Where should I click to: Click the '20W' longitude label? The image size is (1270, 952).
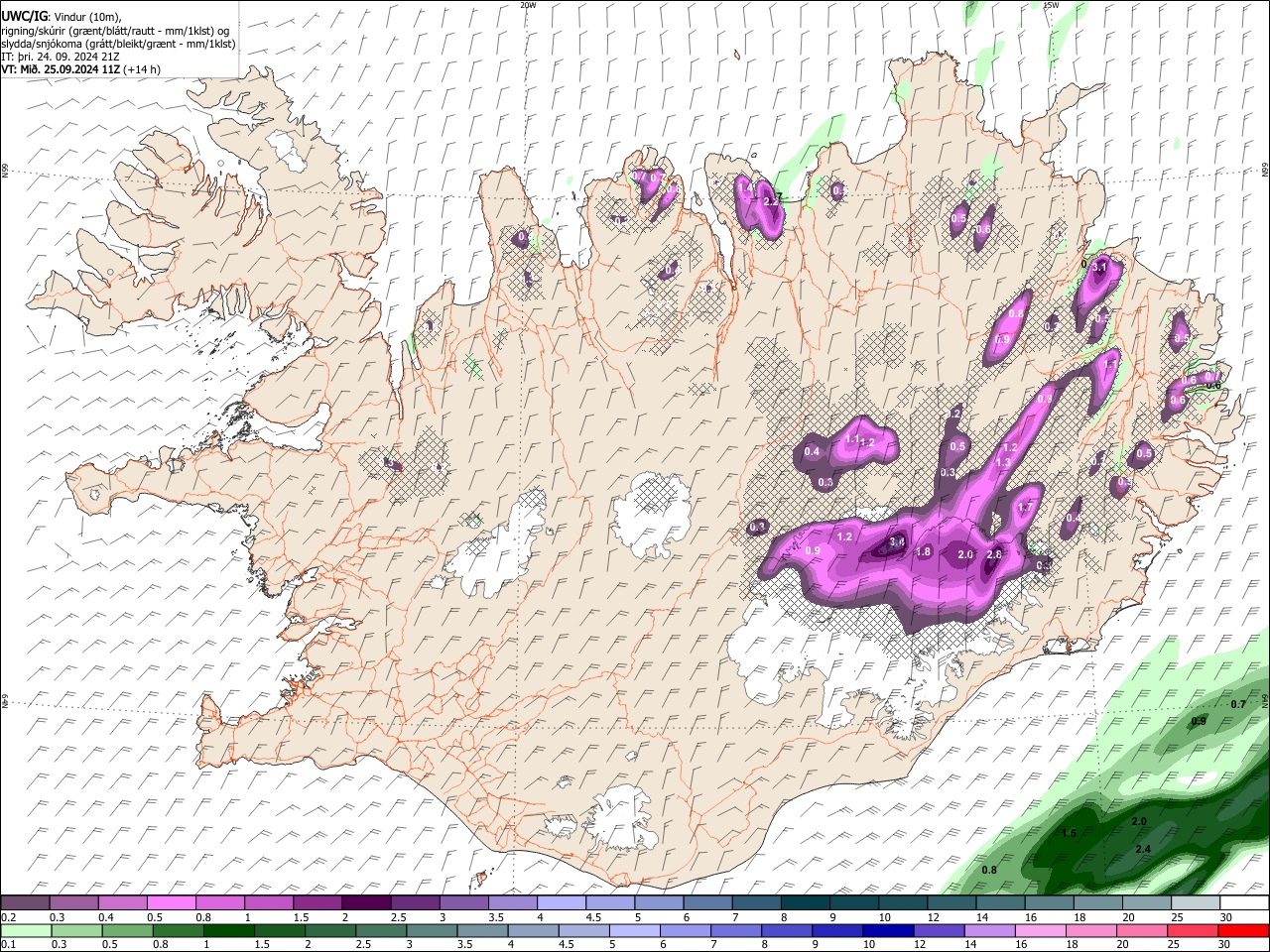528,5
